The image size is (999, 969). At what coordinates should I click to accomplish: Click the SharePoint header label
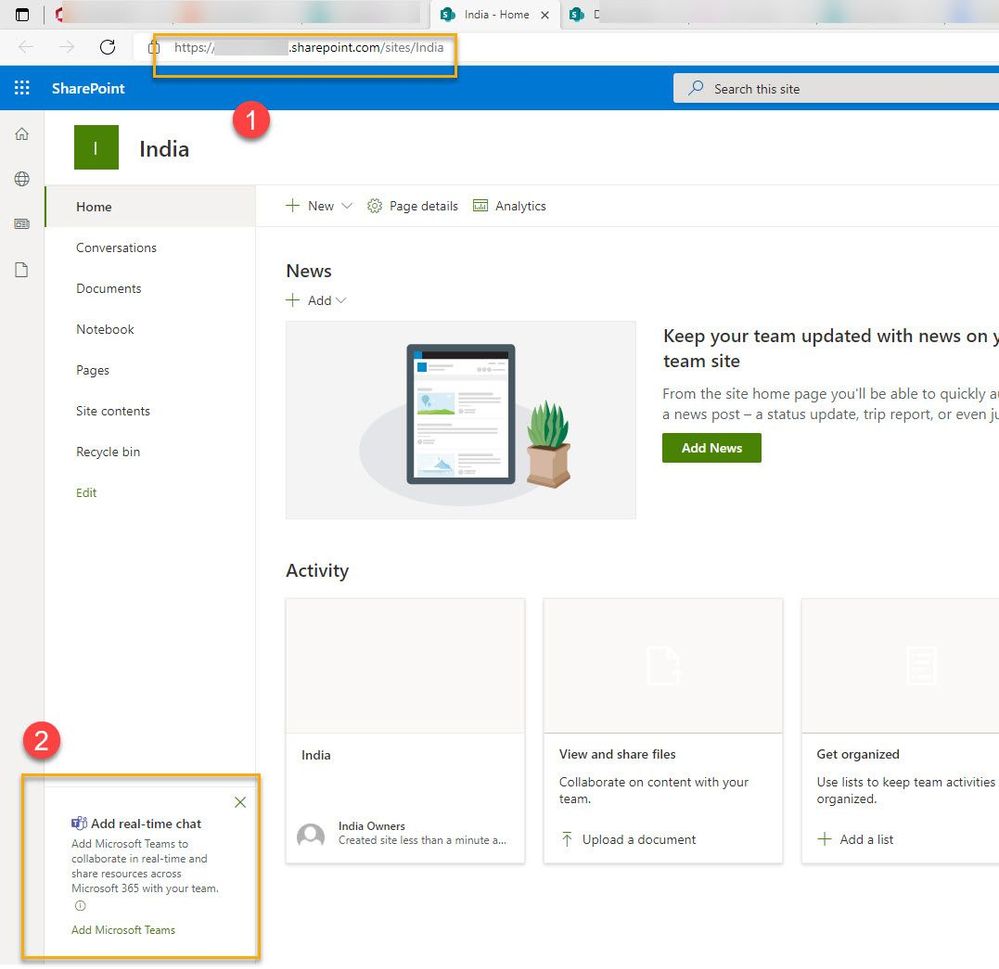click(88, 88)
